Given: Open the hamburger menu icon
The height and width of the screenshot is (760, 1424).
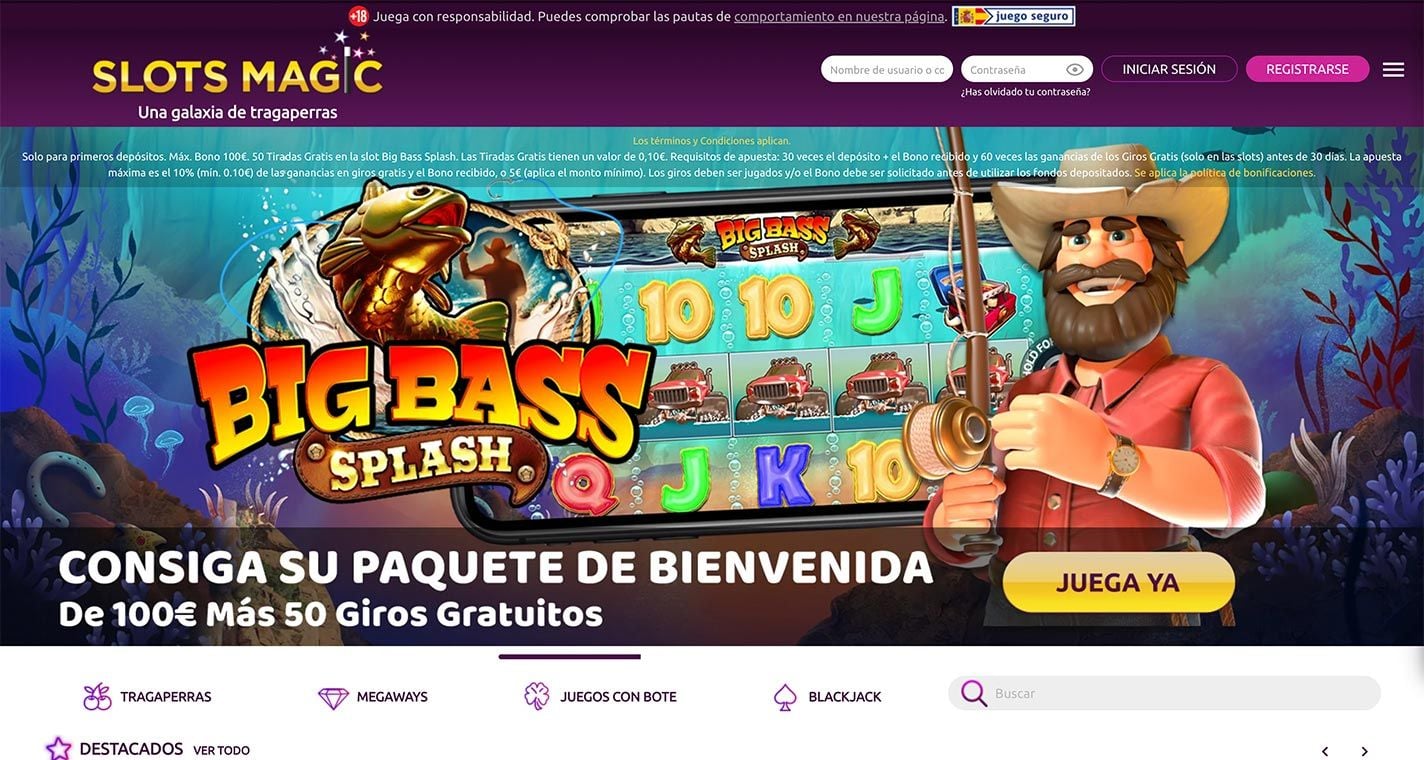Looking at the screenshot, I should (1393, 69).
